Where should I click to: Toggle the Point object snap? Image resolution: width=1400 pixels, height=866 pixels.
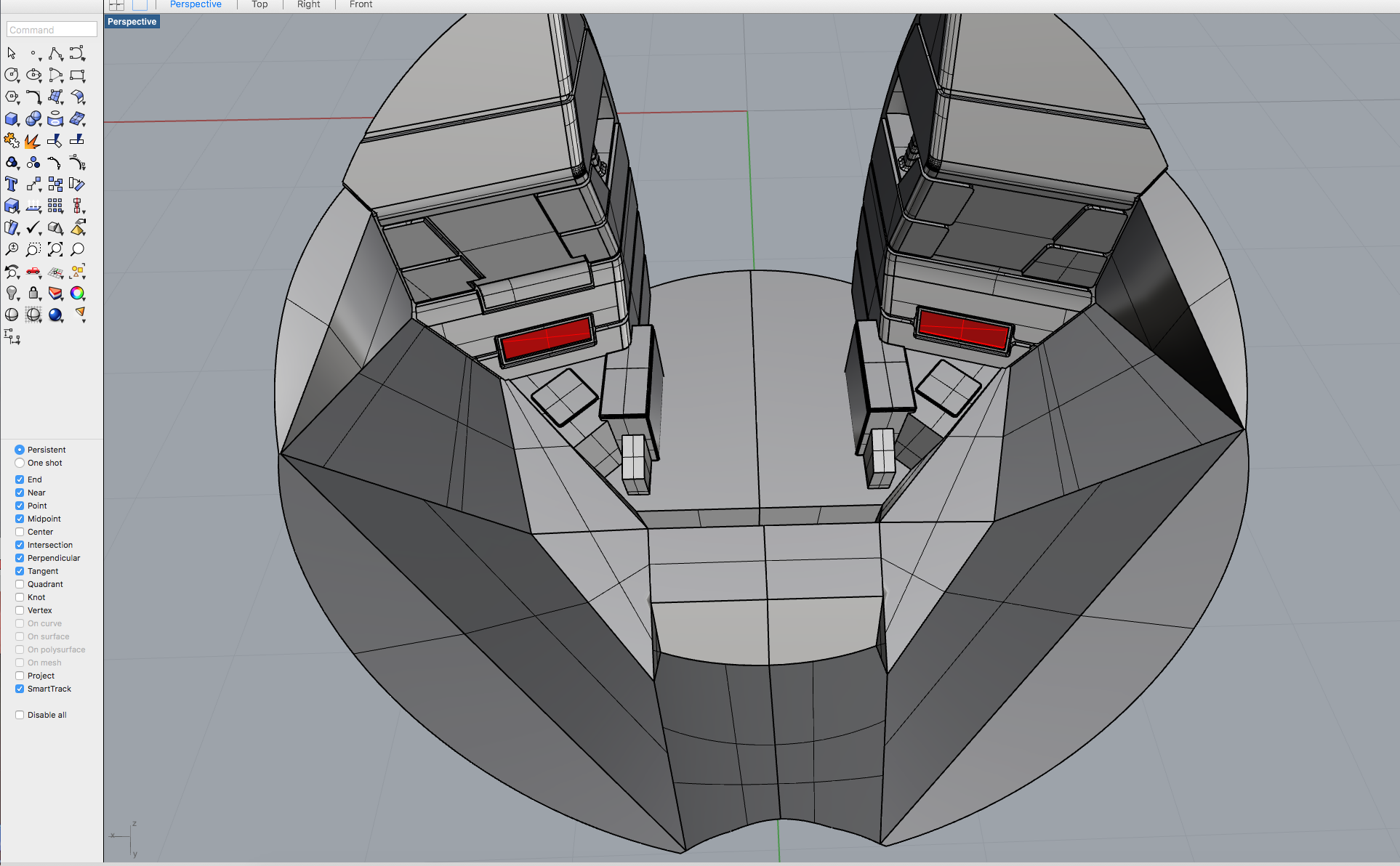click(x=20, y=506)
